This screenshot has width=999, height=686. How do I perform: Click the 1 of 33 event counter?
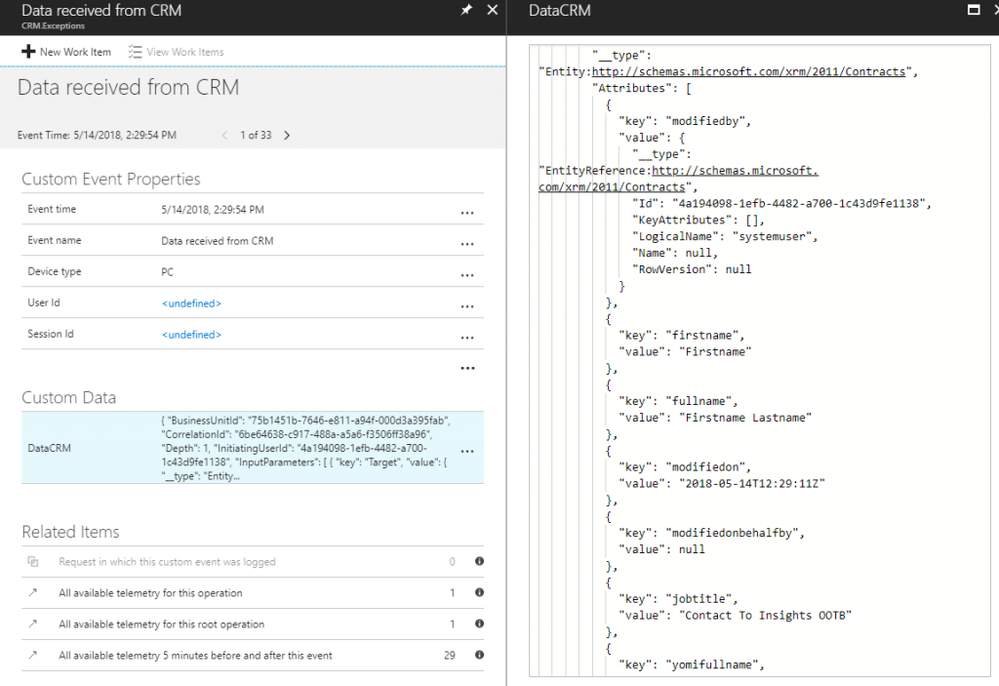(255, 135)
